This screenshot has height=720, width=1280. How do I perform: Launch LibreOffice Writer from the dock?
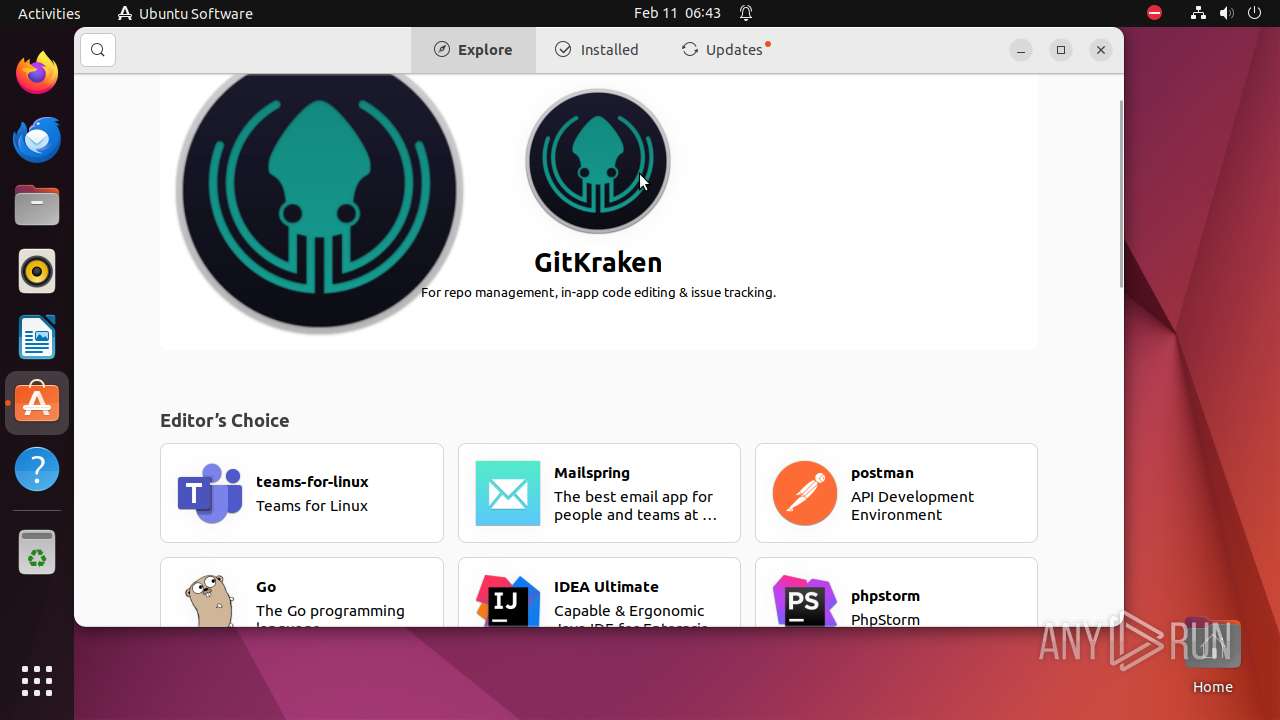37,337
